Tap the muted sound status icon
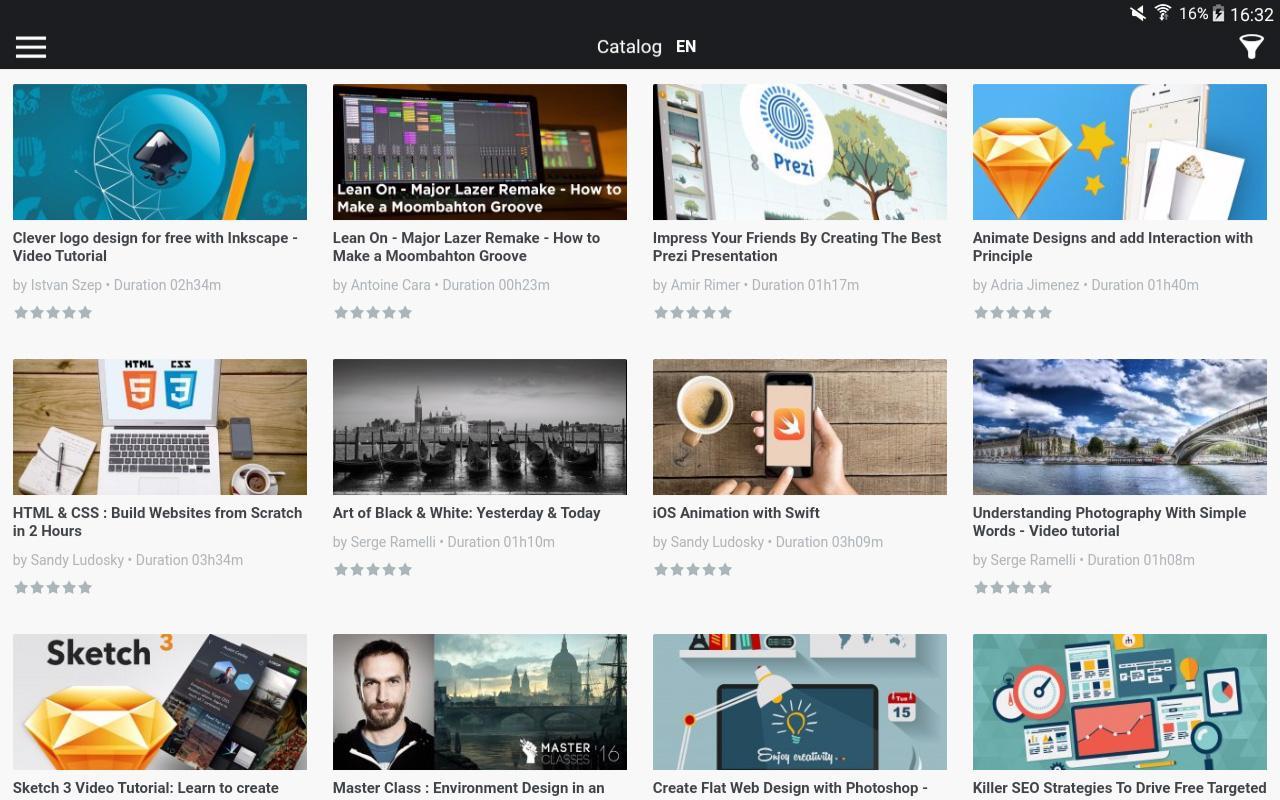 click(1137, 13)
